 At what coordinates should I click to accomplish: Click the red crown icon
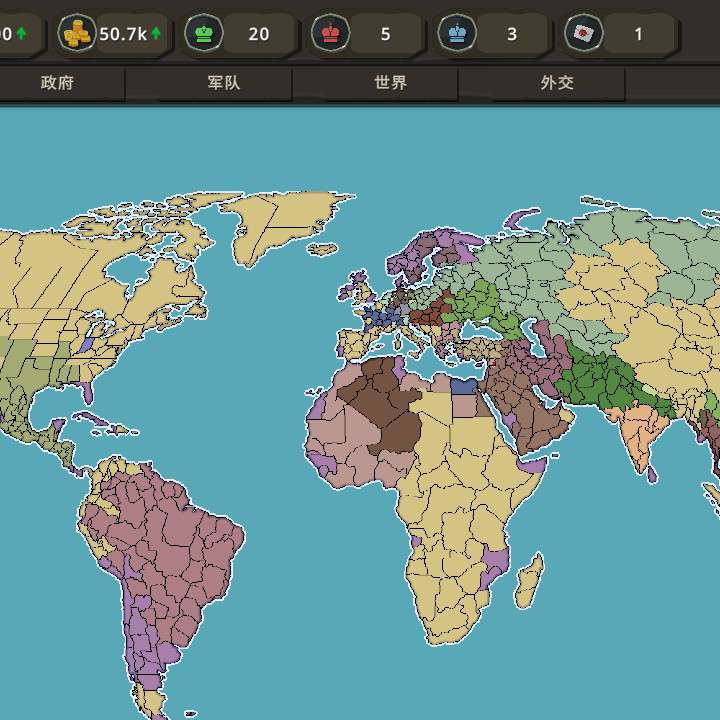tap(329, 34)
